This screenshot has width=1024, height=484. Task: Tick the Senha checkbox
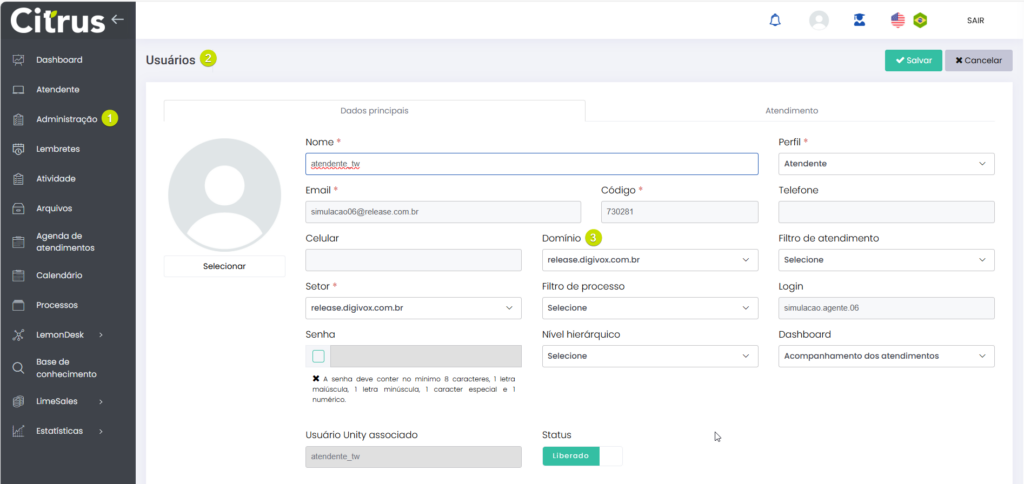318,356
